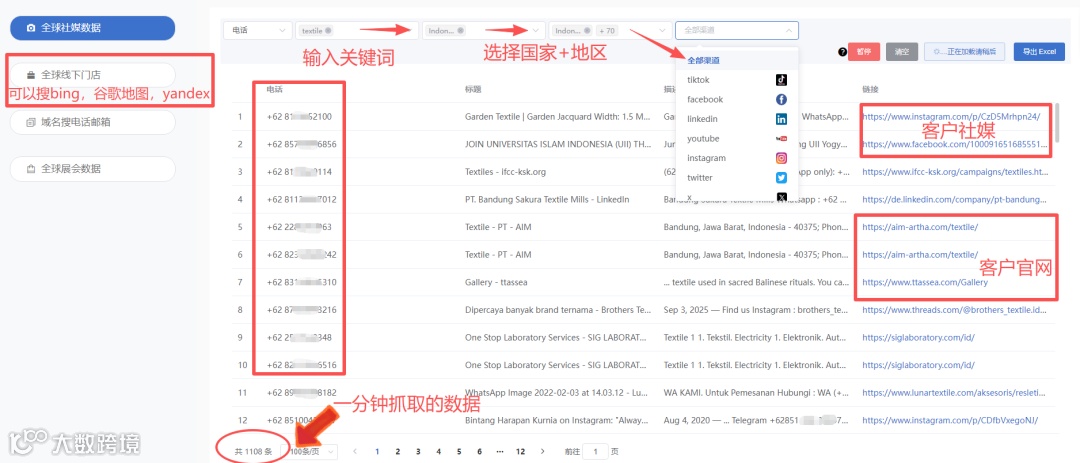This screenshot has width=1080, height=463.
Task: Click the 导出 Excel export button
Action: (x=1039, y=52)
